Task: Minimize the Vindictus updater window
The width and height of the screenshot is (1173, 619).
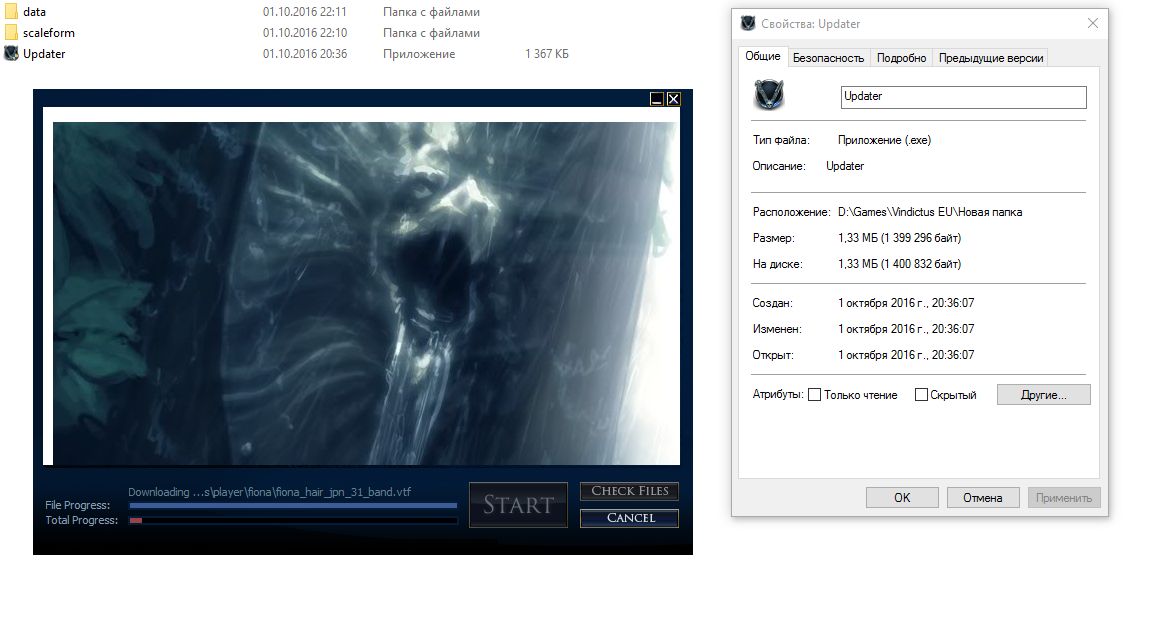Action: [x=656, y=99]
